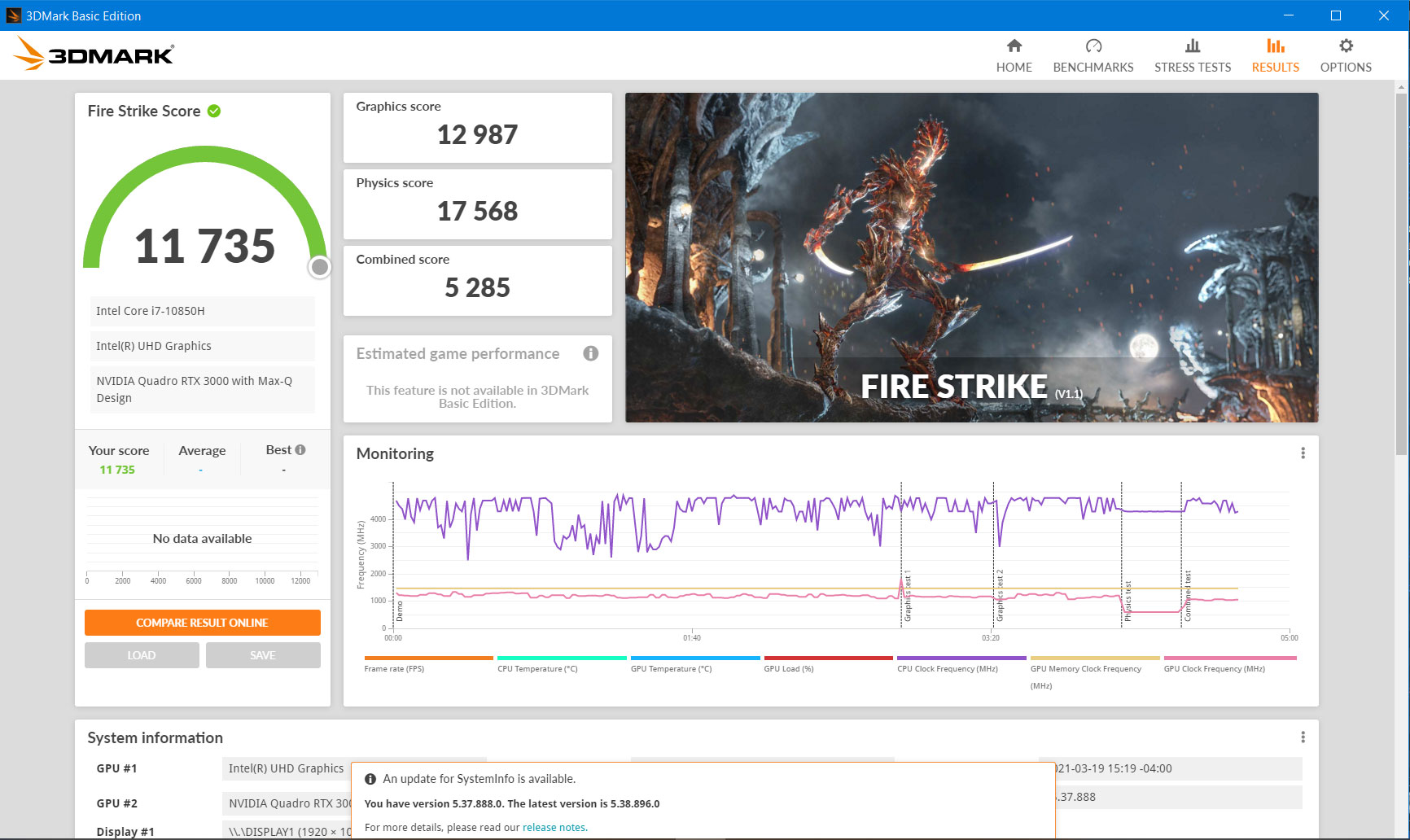Click the GPU #1 Intel(R) UHD Graphics field
This screenshot has height=840, width=1410.
pos(286,768)
